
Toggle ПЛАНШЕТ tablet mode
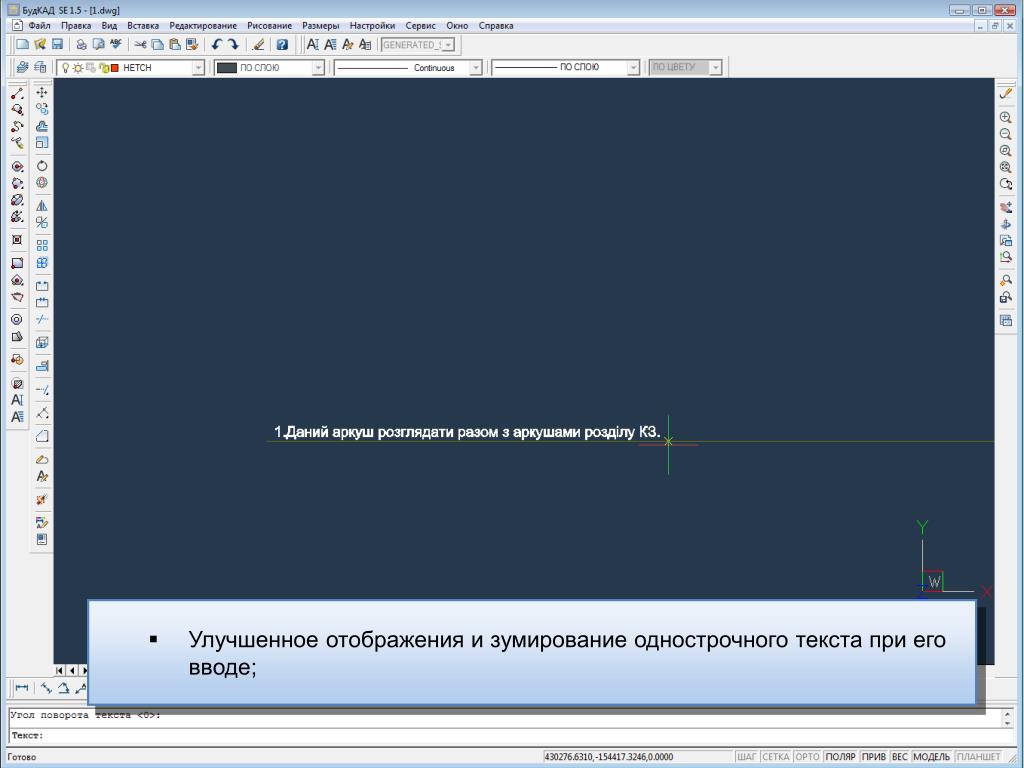978,756
